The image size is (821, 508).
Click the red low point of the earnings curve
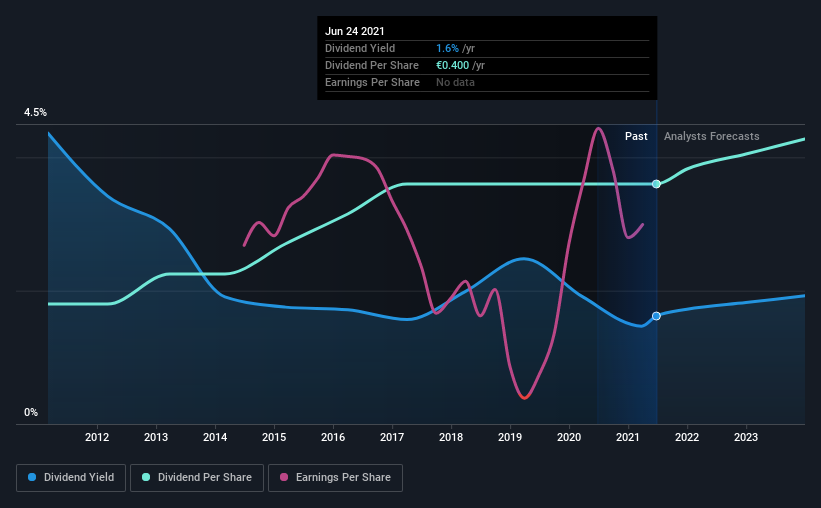pos(524,397)
